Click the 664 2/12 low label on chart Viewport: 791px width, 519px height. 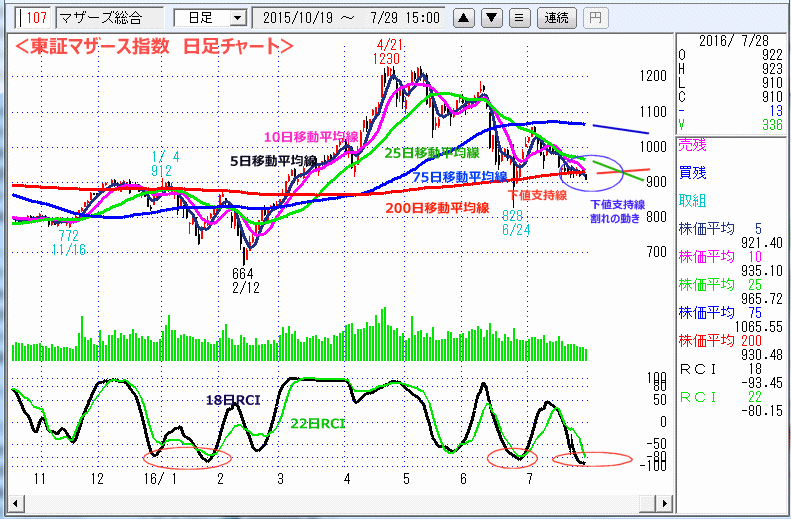245,280
